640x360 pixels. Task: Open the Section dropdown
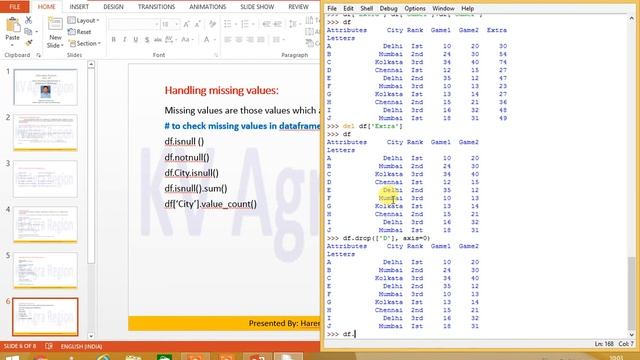(x=85, y=43)
